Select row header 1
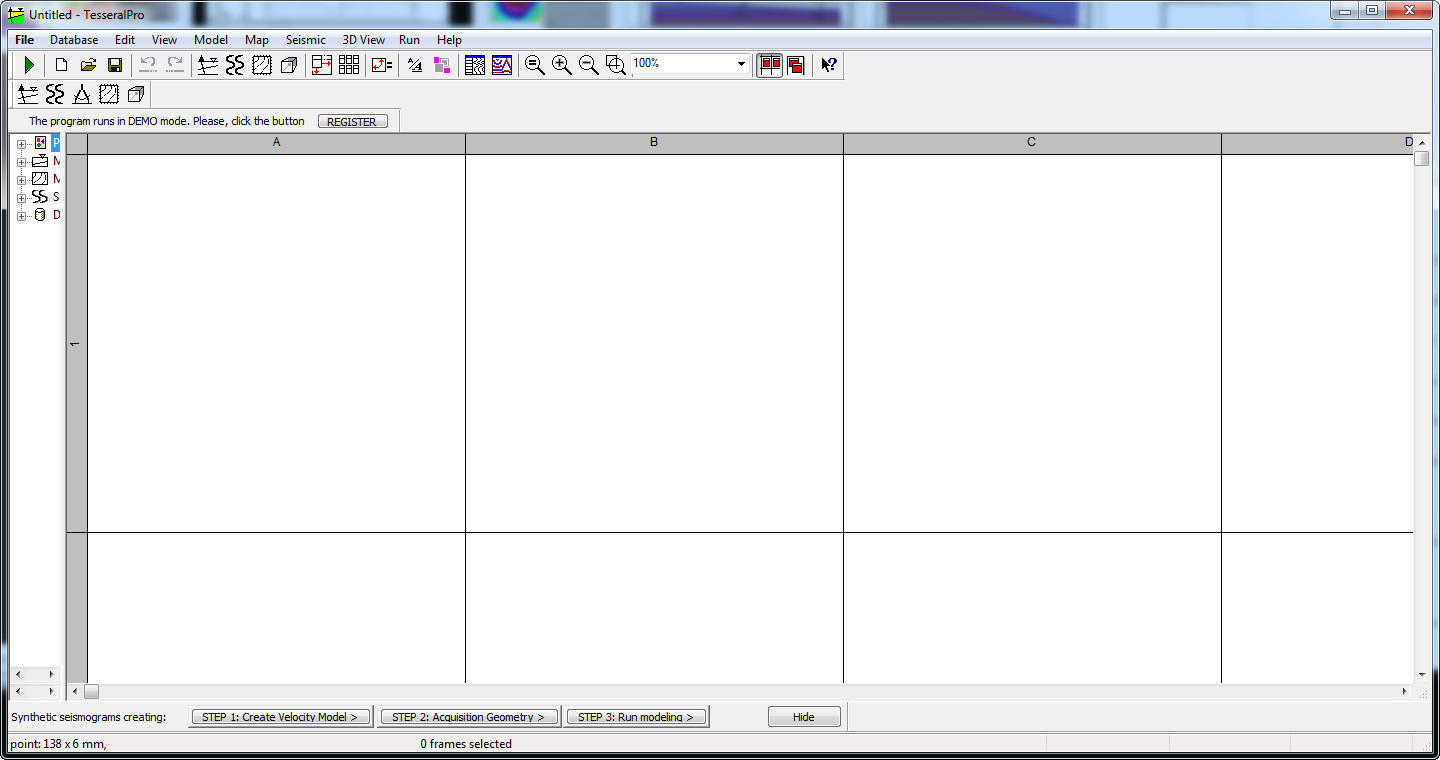The width and height of the screenshot is (1440, 760). pyautogui.click(x=77, y=343)
